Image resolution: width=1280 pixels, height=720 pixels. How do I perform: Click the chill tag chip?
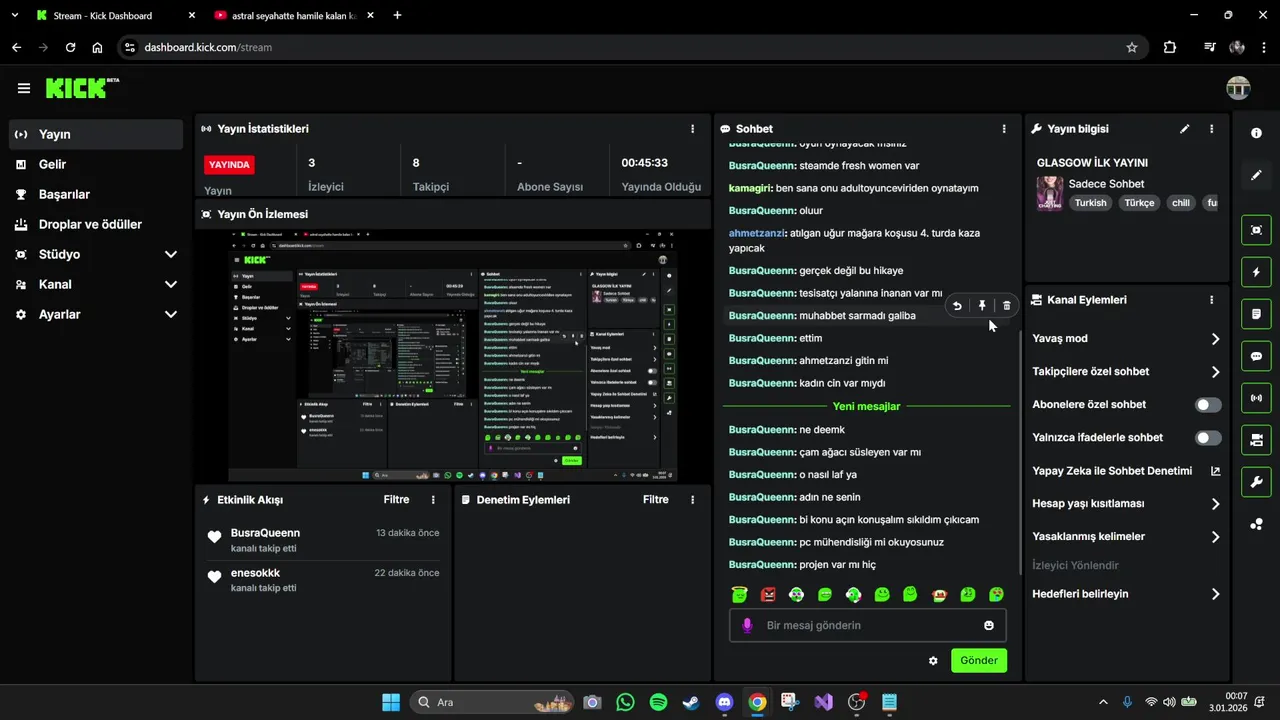pyautogui.click(x=1181, y=202)
